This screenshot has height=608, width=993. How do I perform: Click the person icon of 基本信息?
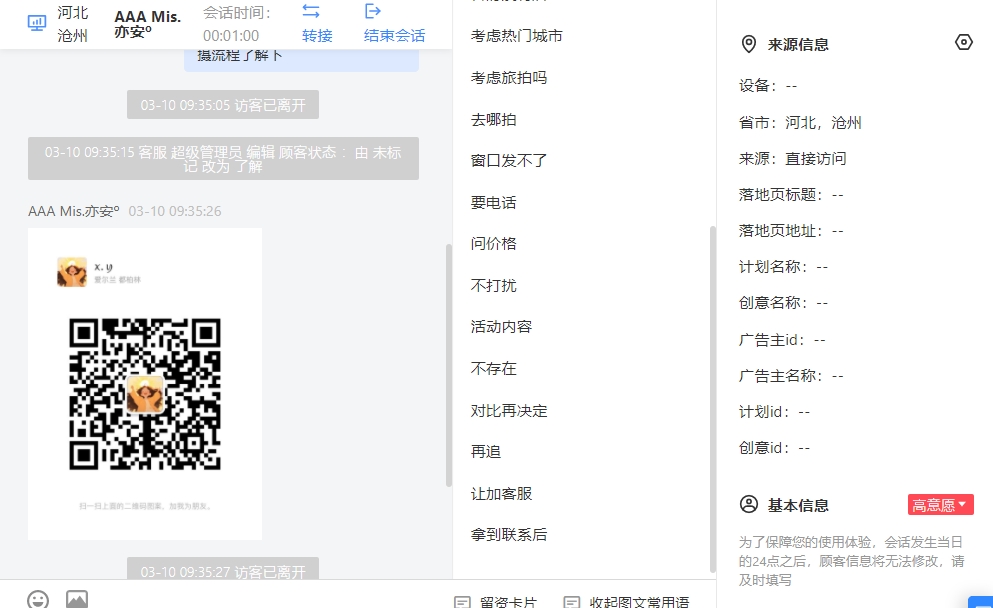tap(749, 505)
